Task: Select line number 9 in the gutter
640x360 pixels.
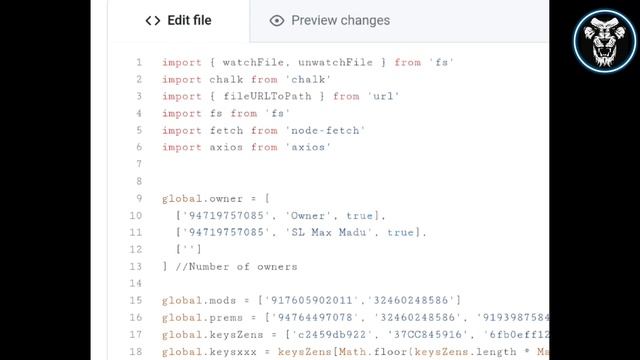Action: pyautogui.click(x=139, y=198)
